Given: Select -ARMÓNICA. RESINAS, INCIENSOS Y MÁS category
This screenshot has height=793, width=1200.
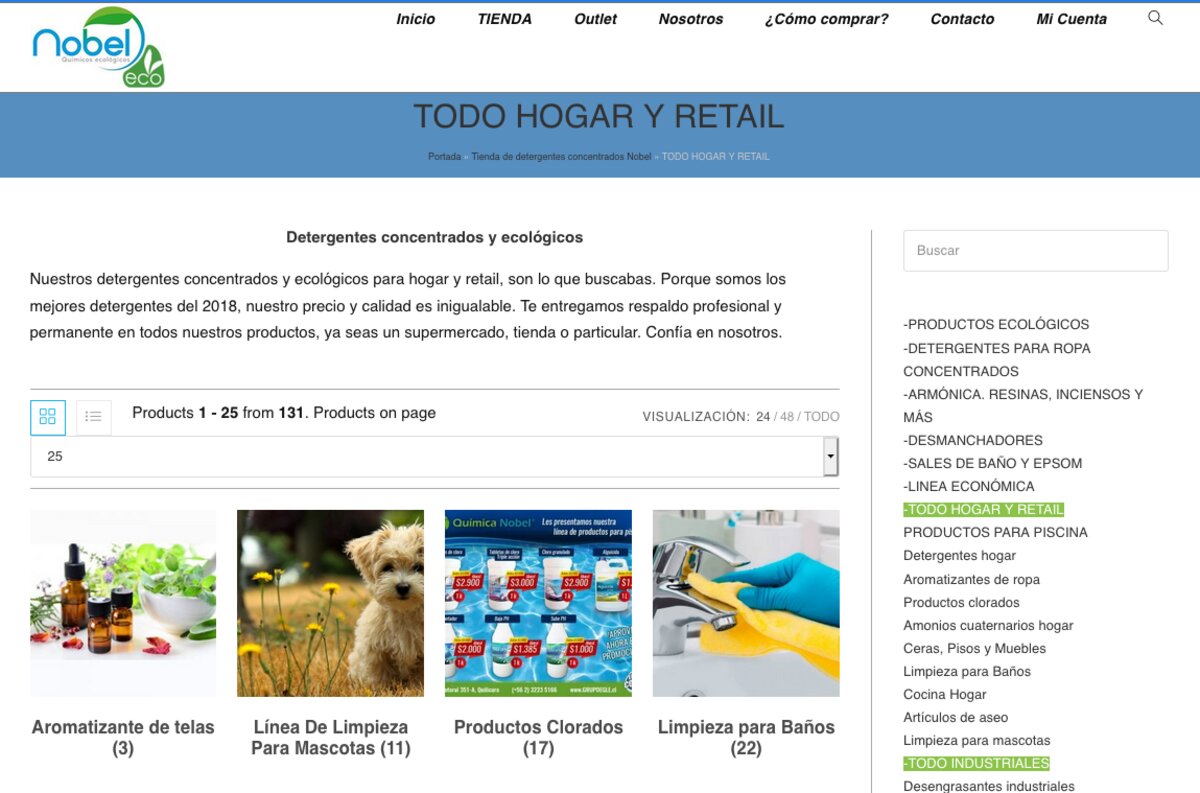Looking at the screenshot, I should 1023,406.
